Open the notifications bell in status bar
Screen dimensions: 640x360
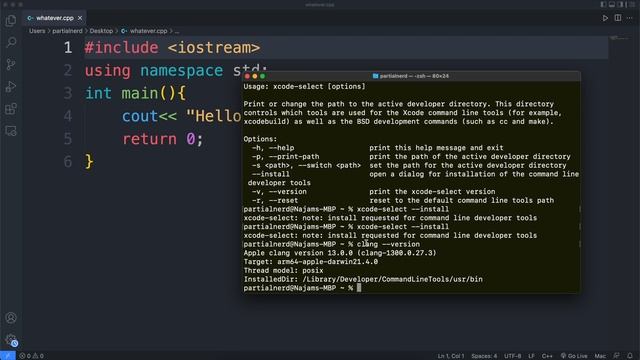click(630, 356)
